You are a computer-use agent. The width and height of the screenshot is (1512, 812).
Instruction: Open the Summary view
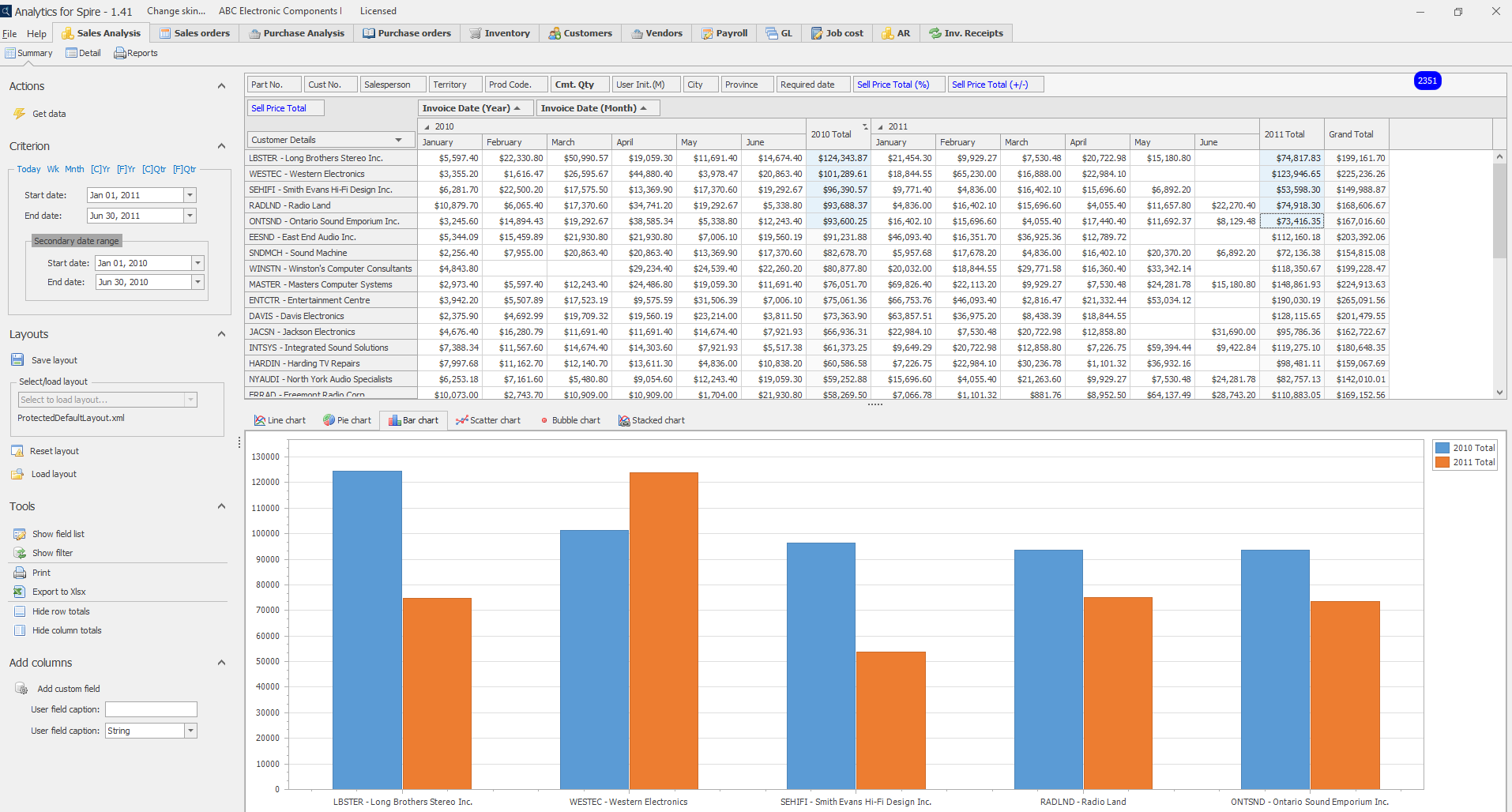coord(28,53)
